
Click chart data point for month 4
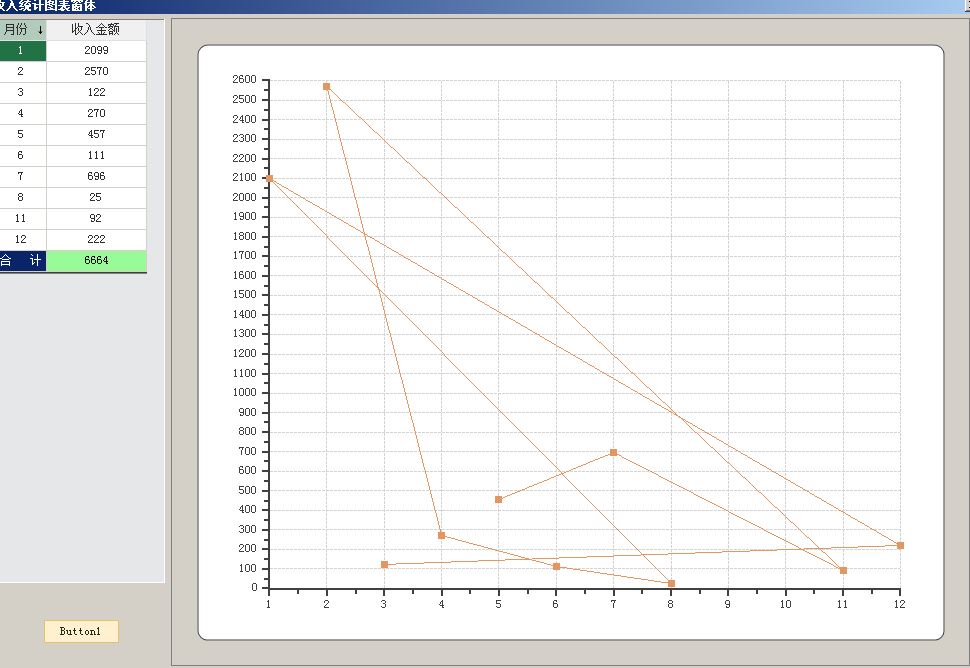pyautogui.click(x=442, y=536)
